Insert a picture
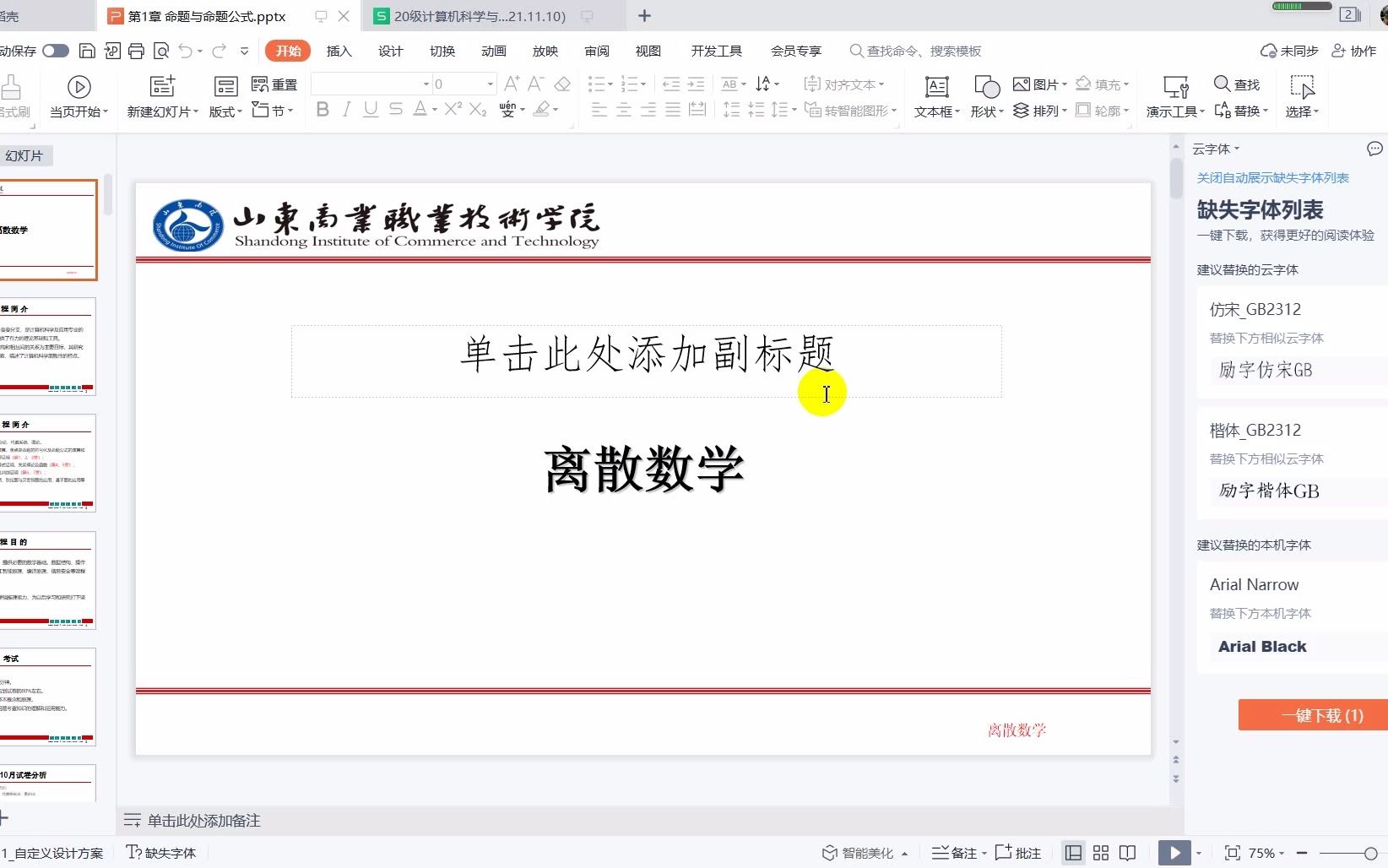 pos(1037,84)
